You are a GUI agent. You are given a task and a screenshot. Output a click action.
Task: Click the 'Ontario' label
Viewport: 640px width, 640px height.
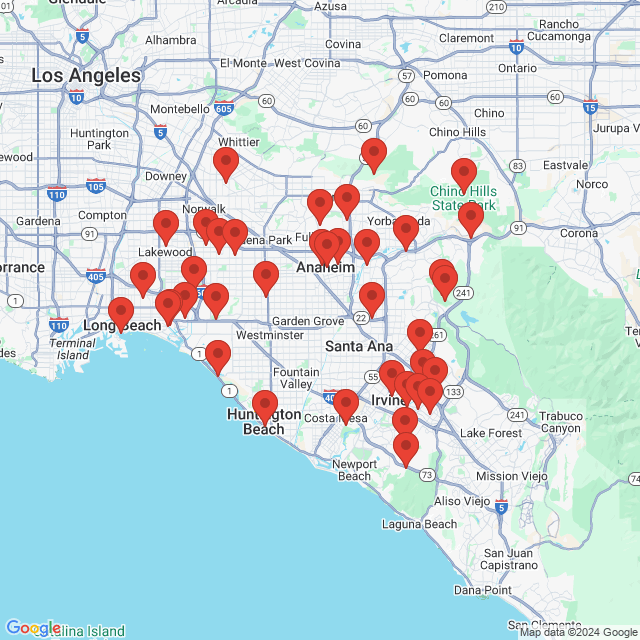click(x=517, y=68)
